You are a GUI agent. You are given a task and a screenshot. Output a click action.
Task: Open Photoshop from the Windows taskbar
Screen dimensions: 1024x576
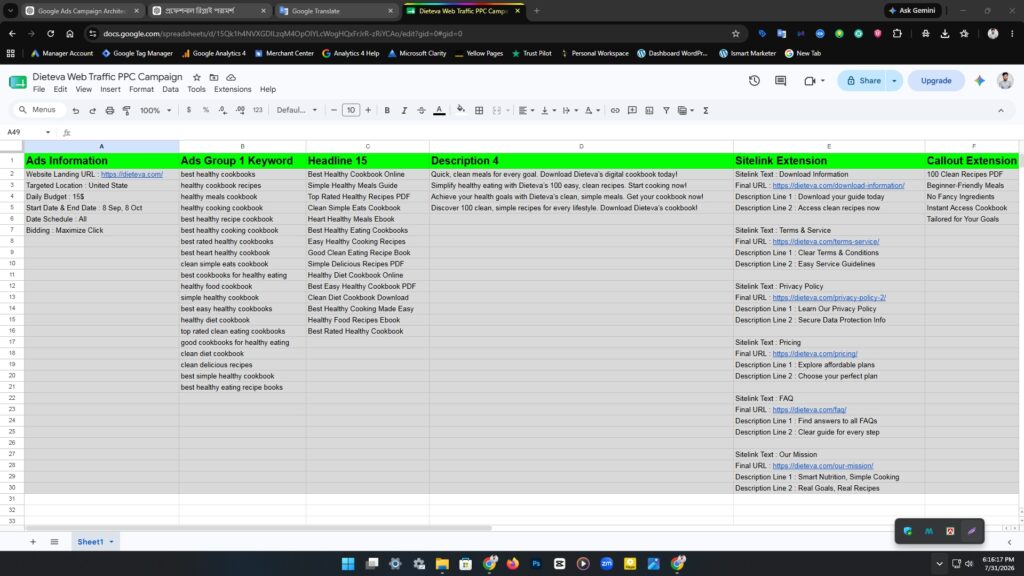tap(536, 564)
